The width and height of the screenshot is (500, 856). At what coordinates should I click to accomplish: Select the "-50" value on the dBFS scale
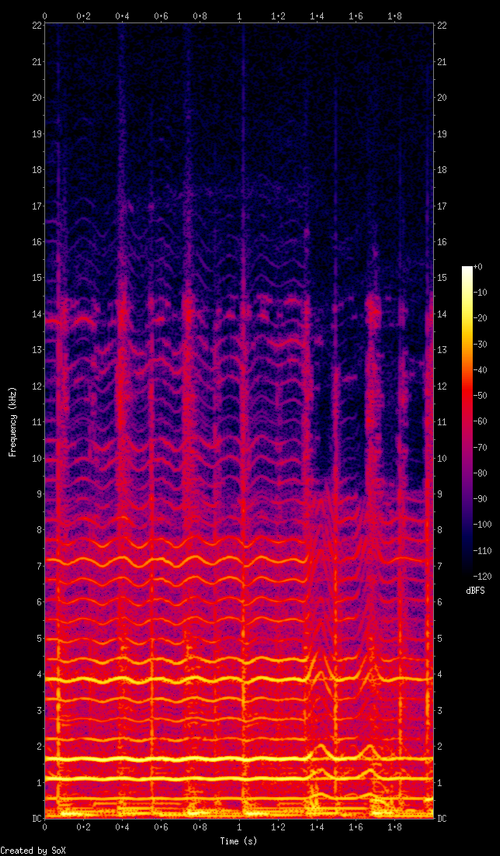tap(480, 396)
